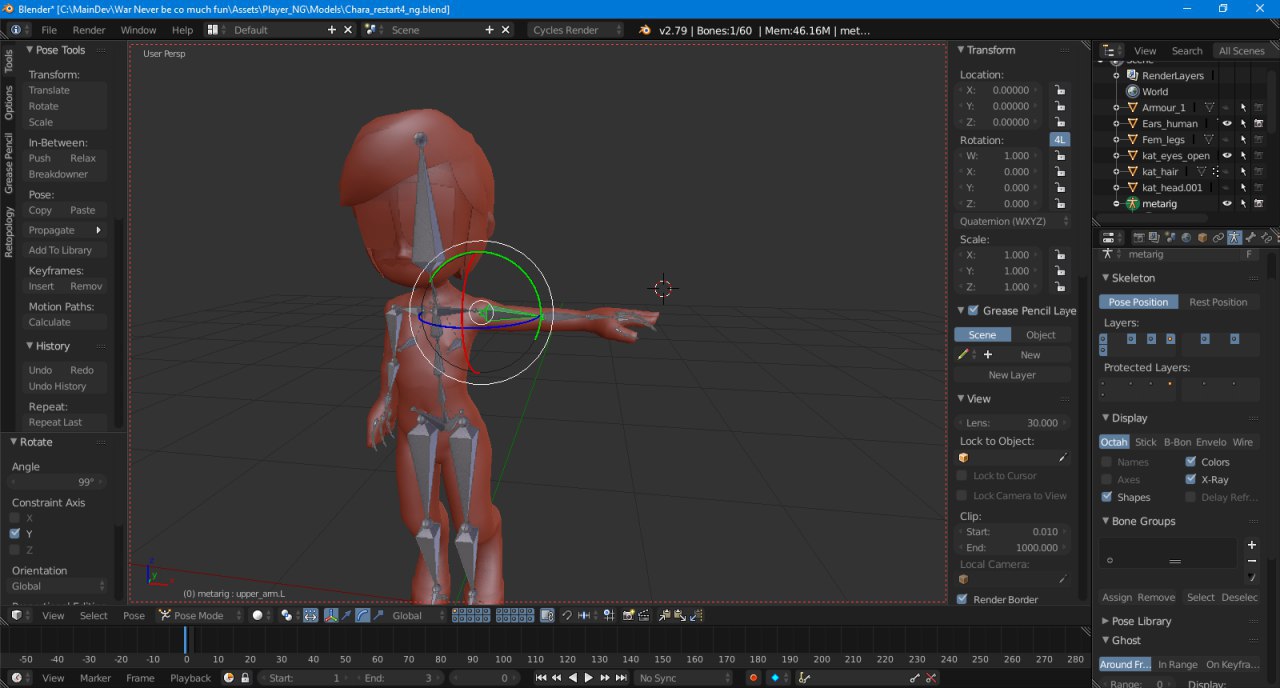Play the animation in the timeline

click(588, 678)
